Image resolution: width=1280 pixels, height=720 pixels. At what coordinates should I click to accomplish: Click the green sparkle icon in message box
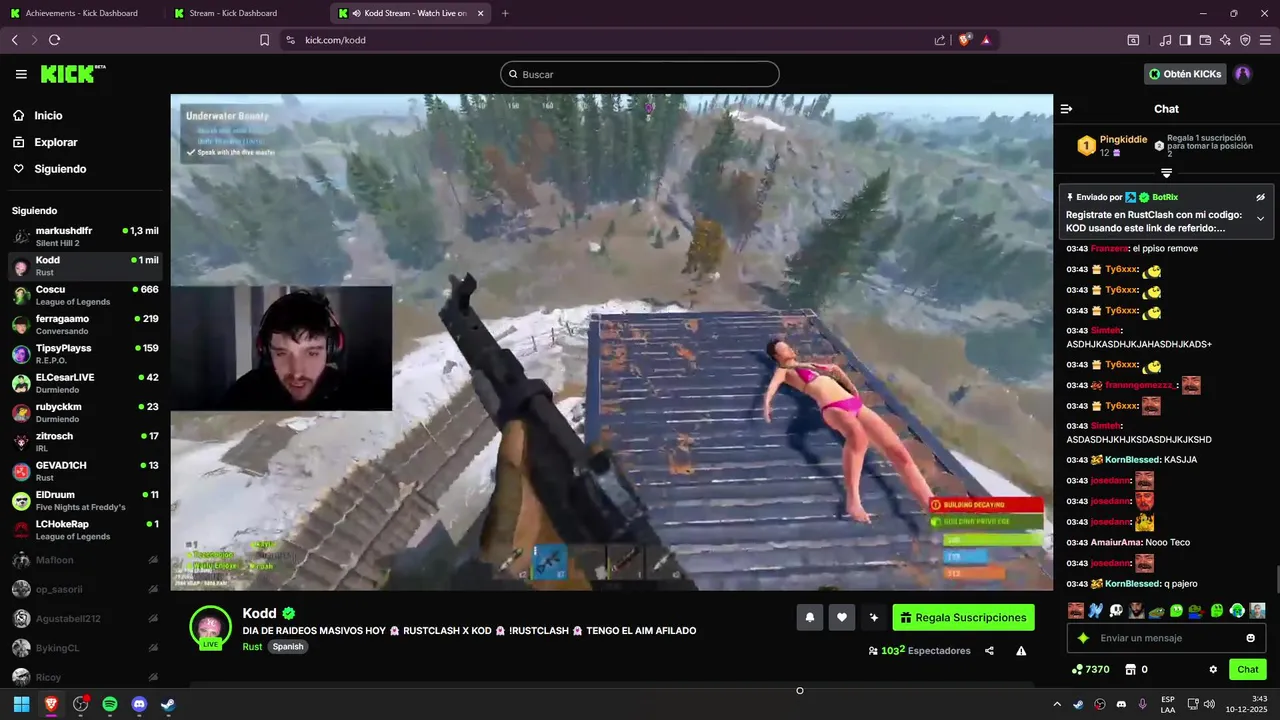tap(1083, 638)
